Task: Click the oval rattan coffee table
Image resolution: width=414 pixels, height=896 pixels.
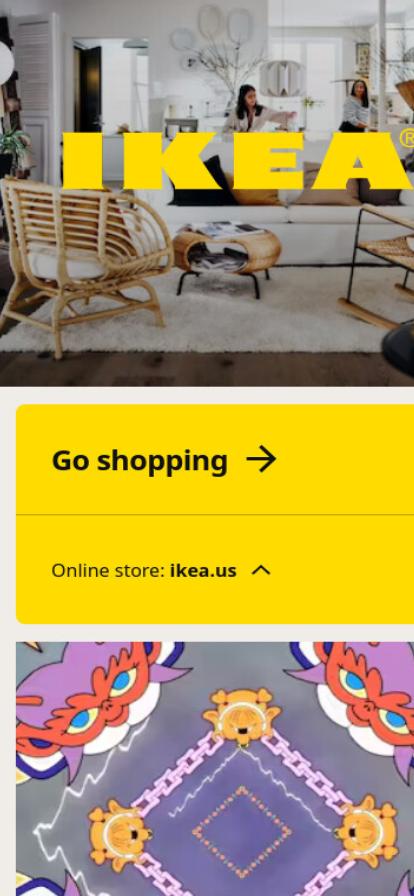Action: (x=227, y=256)
